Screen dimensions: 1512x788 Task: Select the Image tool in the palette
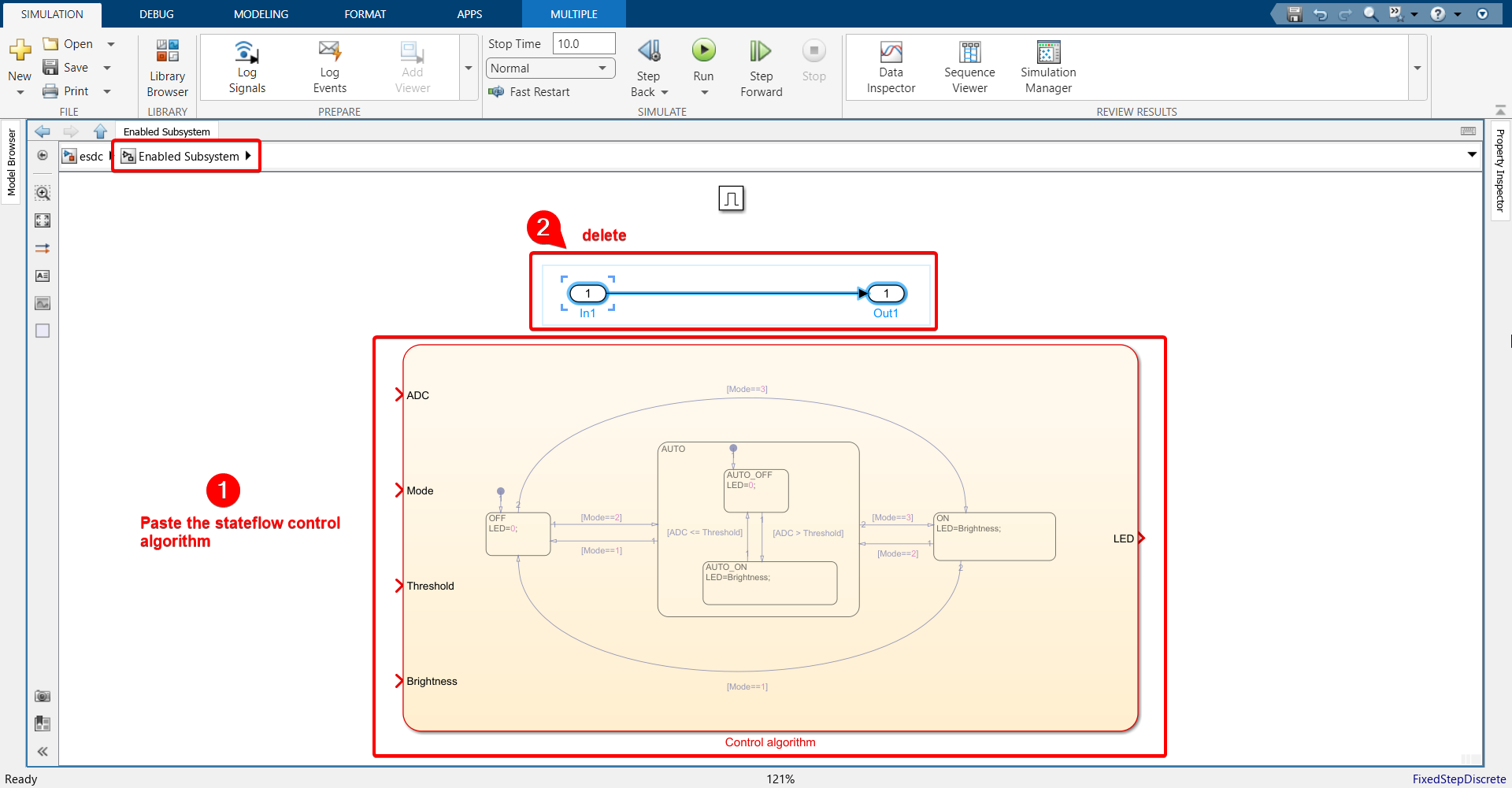click(x=43, y=303)
